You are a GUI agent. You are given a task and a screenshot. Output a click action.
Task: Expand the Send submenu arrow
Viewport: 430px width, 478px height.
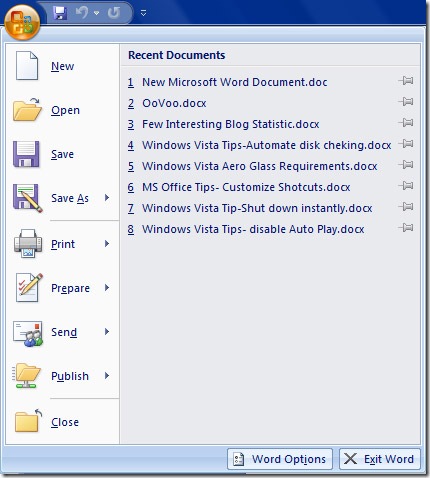[107, 331]
